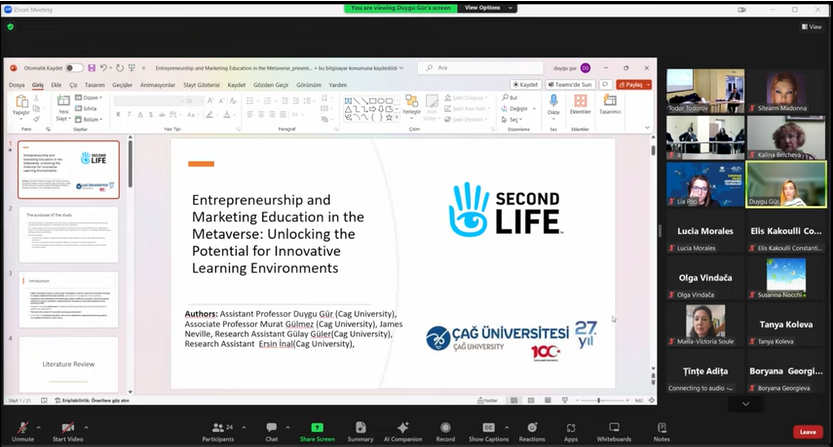This screenshot has height=447, width=833.
Task: Switch to normal view in status bar
Action: pyautogui.click(x=514, y=400)
